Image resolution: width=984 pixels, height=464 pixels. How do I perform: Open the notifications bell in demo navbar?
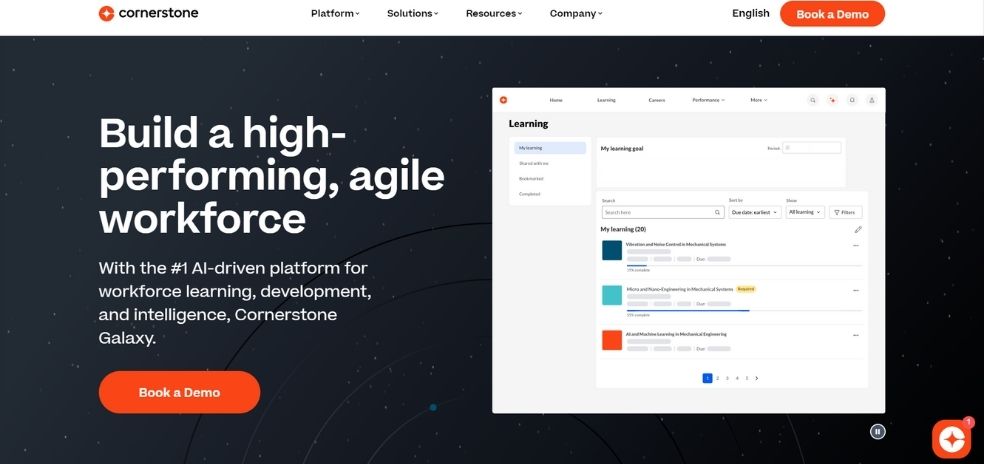[x=852, y=100]
